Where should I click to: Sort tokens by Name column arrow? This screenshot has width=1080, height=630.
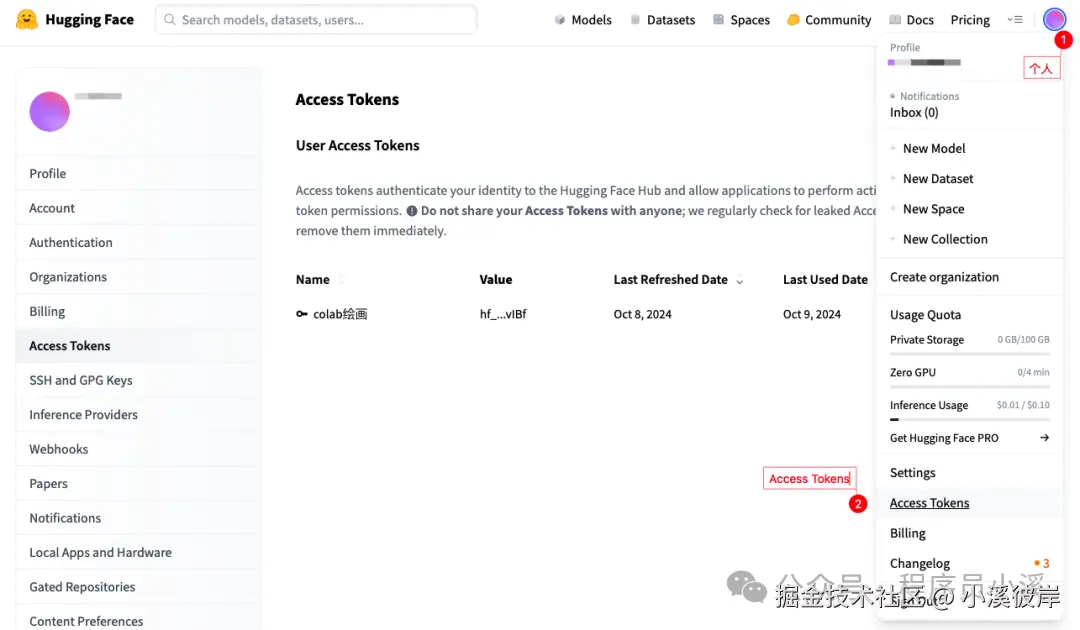tap(342, 280)
